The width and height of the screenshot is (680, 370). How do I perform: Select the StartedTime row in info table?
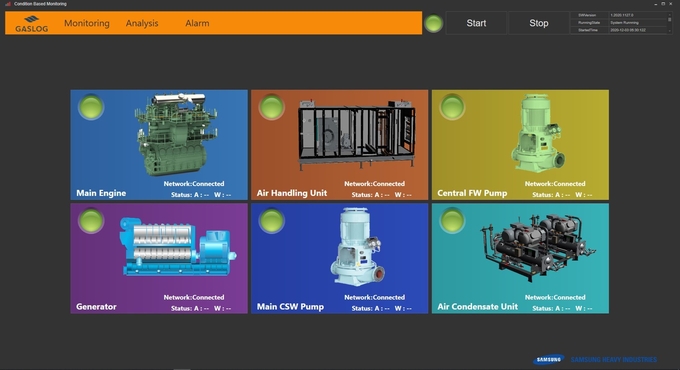(x=619, y=30)
